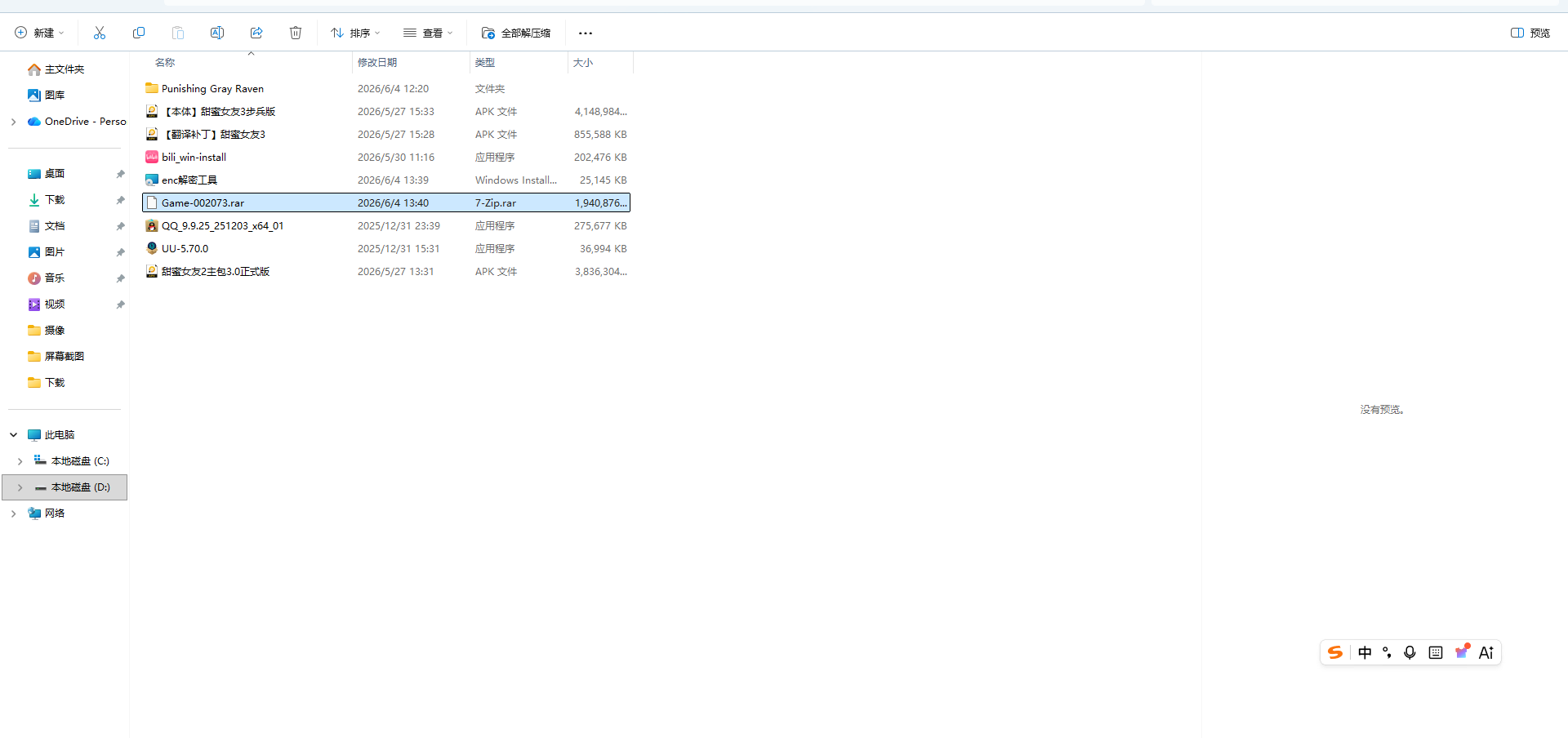Expand the 本地磁盘 (C:) tree node
This screenshot has width=1568, height=738.
point(20,461)
